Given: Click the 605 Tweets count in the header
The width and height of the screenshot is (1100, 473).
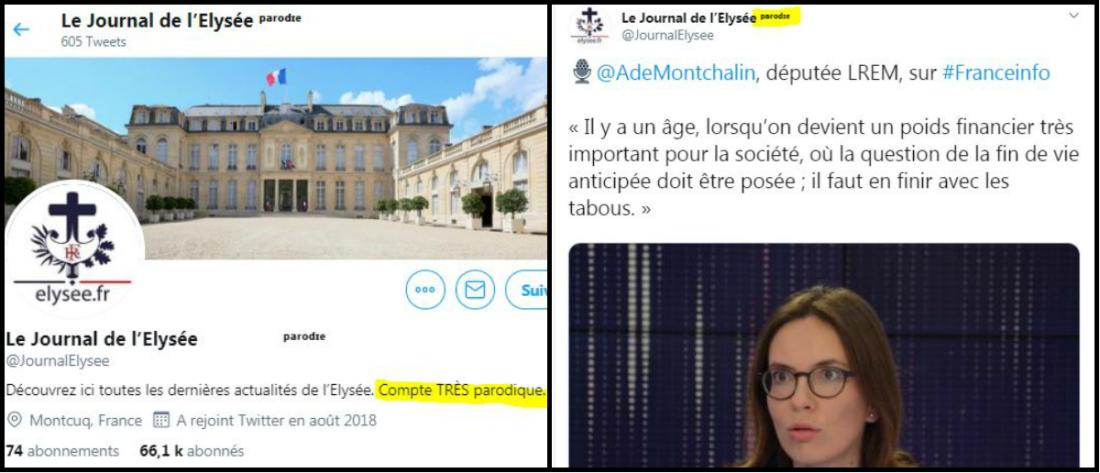Looking at the screenshot, I should point(93,41).
